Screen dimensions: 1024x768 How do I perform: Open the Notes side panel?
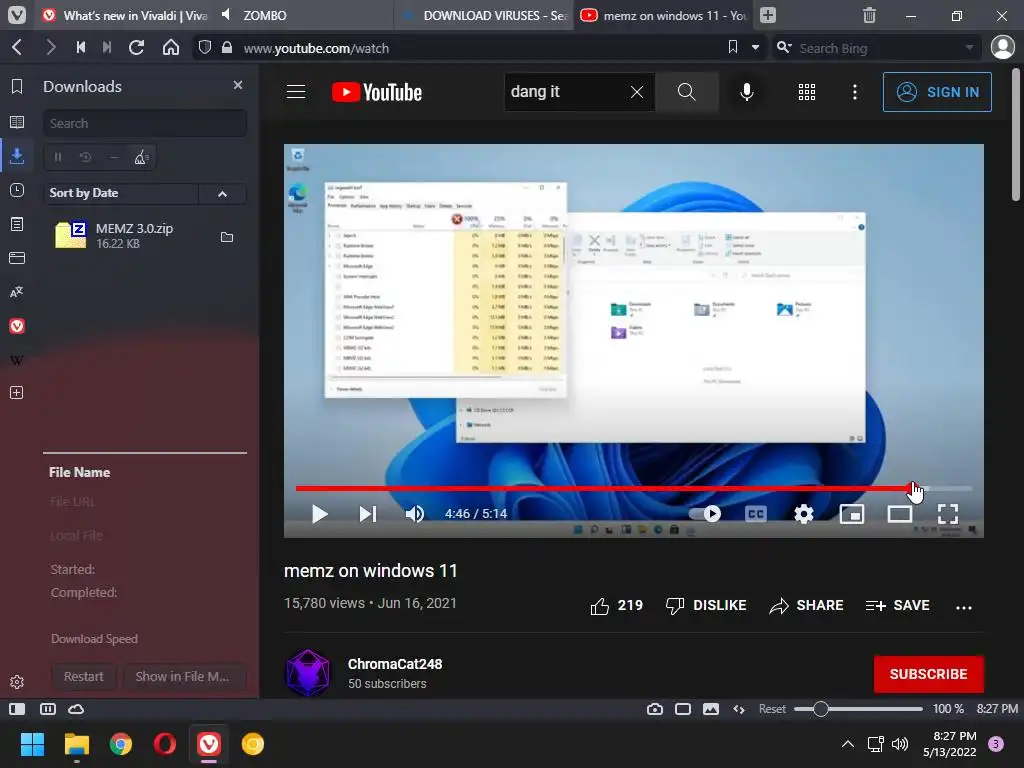[x=17, y=224]
